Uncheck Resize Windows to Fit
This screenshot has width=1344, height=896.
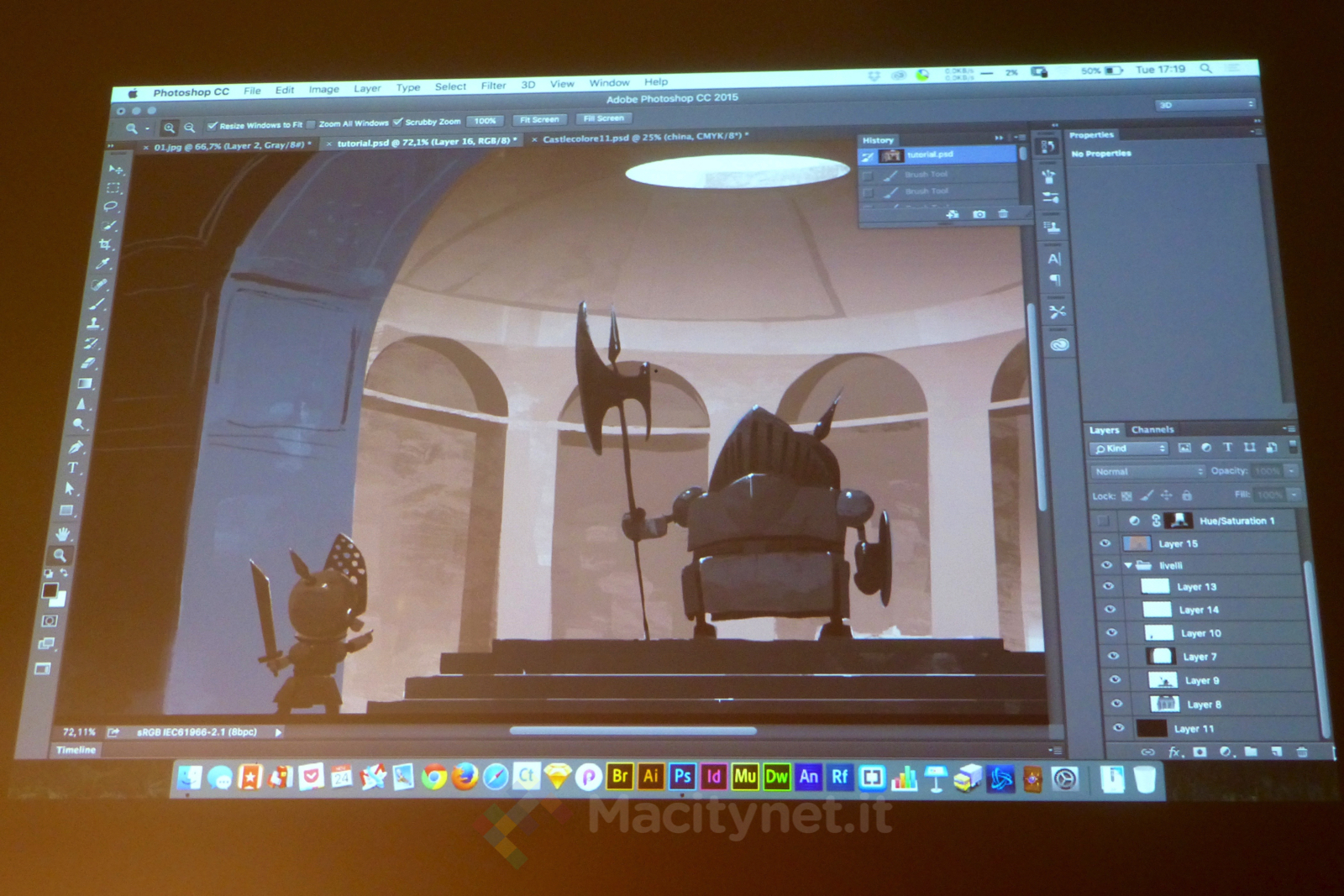(213, 126)
